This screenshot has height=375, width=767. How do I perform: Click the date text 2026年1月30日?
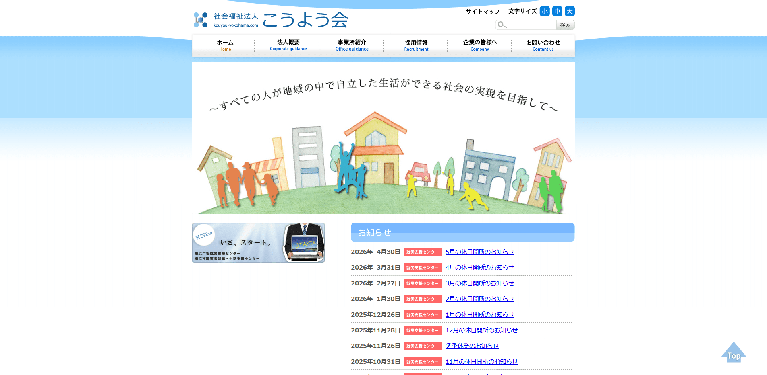pyautogui.click(x=376, y=299)
